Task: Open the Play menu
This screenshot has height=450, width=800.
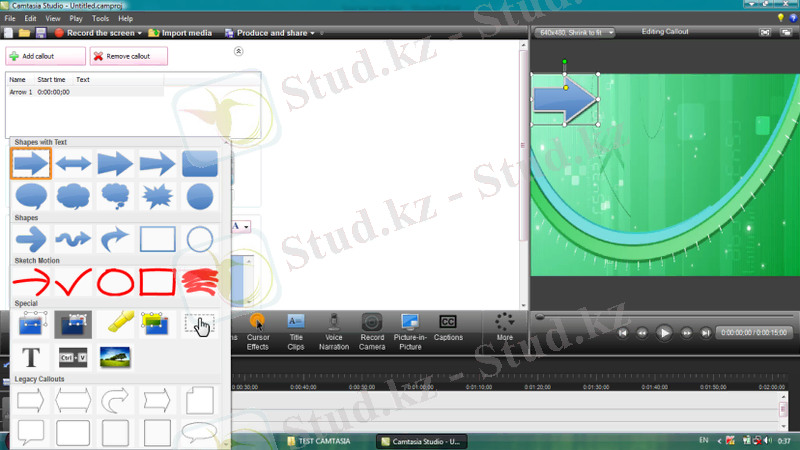Action: [x=76, y=18]
